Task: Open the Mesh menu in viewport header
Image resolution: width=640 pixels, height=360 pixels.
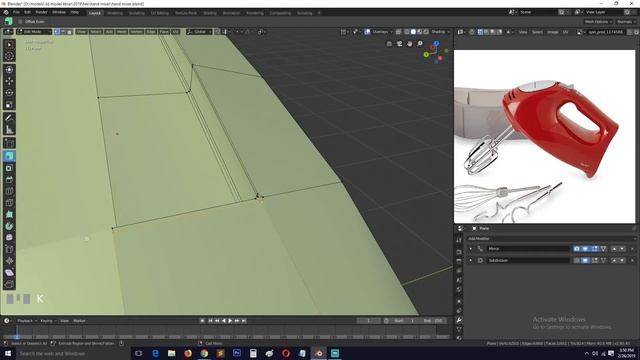Action: 122,31
